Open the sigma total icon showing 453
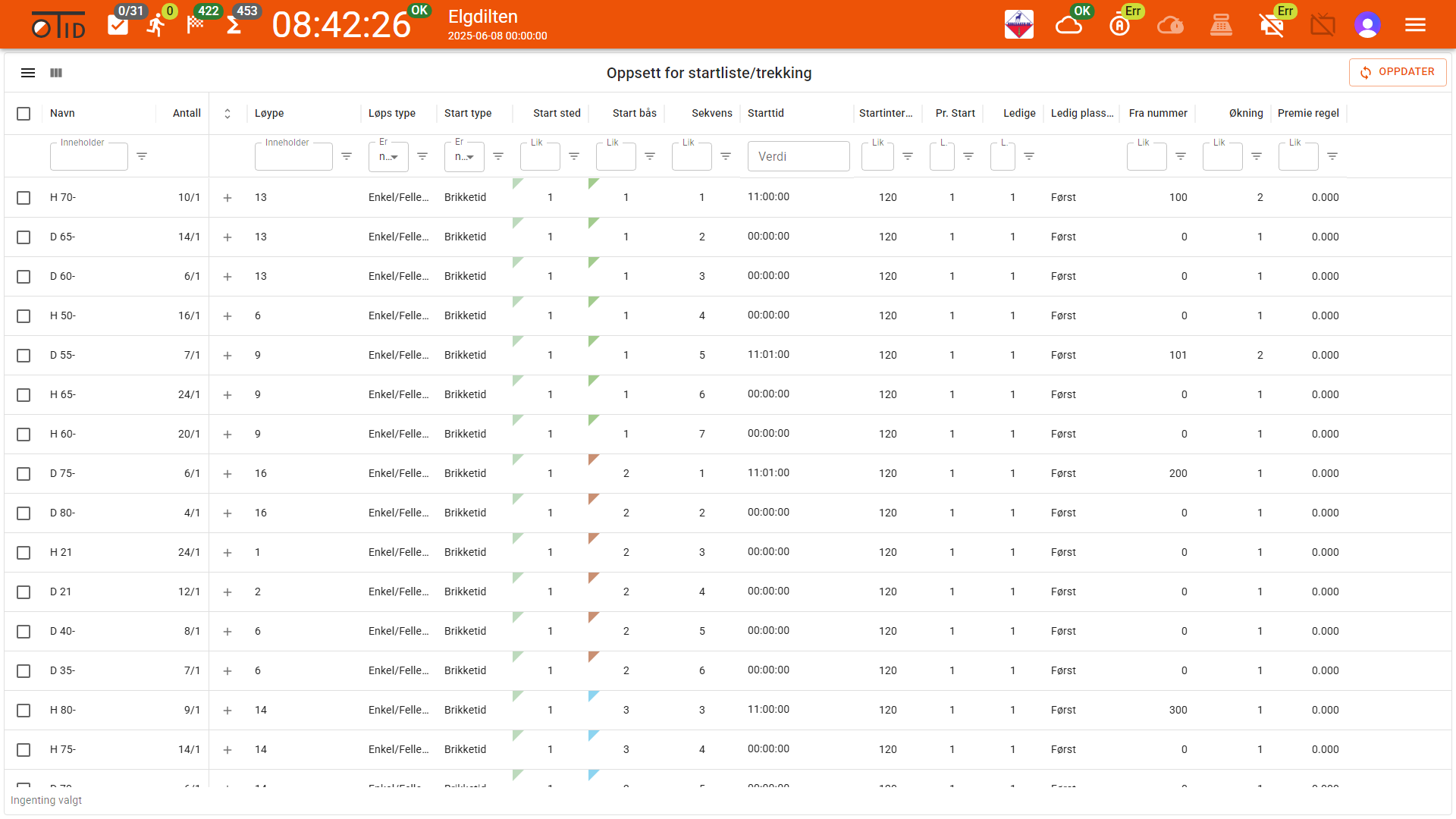Image resolution: width=1456 pixels, height=819 pixels. (234, 26)
